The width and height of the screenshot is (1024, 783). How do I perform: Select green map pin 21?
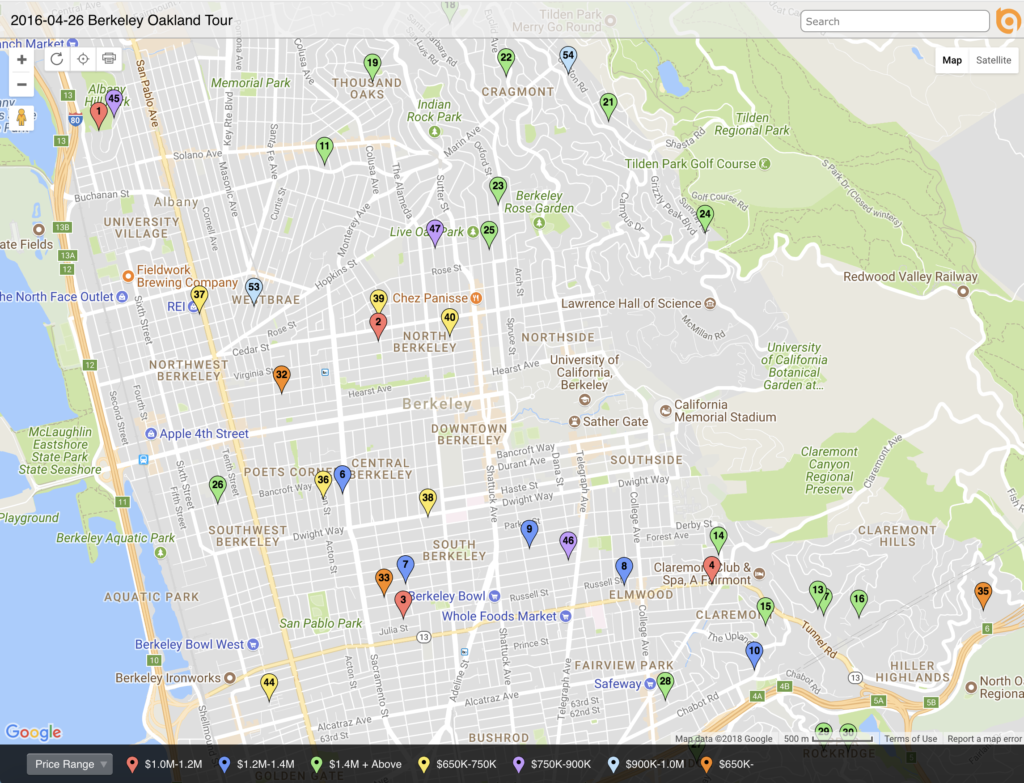pos(608,106)
